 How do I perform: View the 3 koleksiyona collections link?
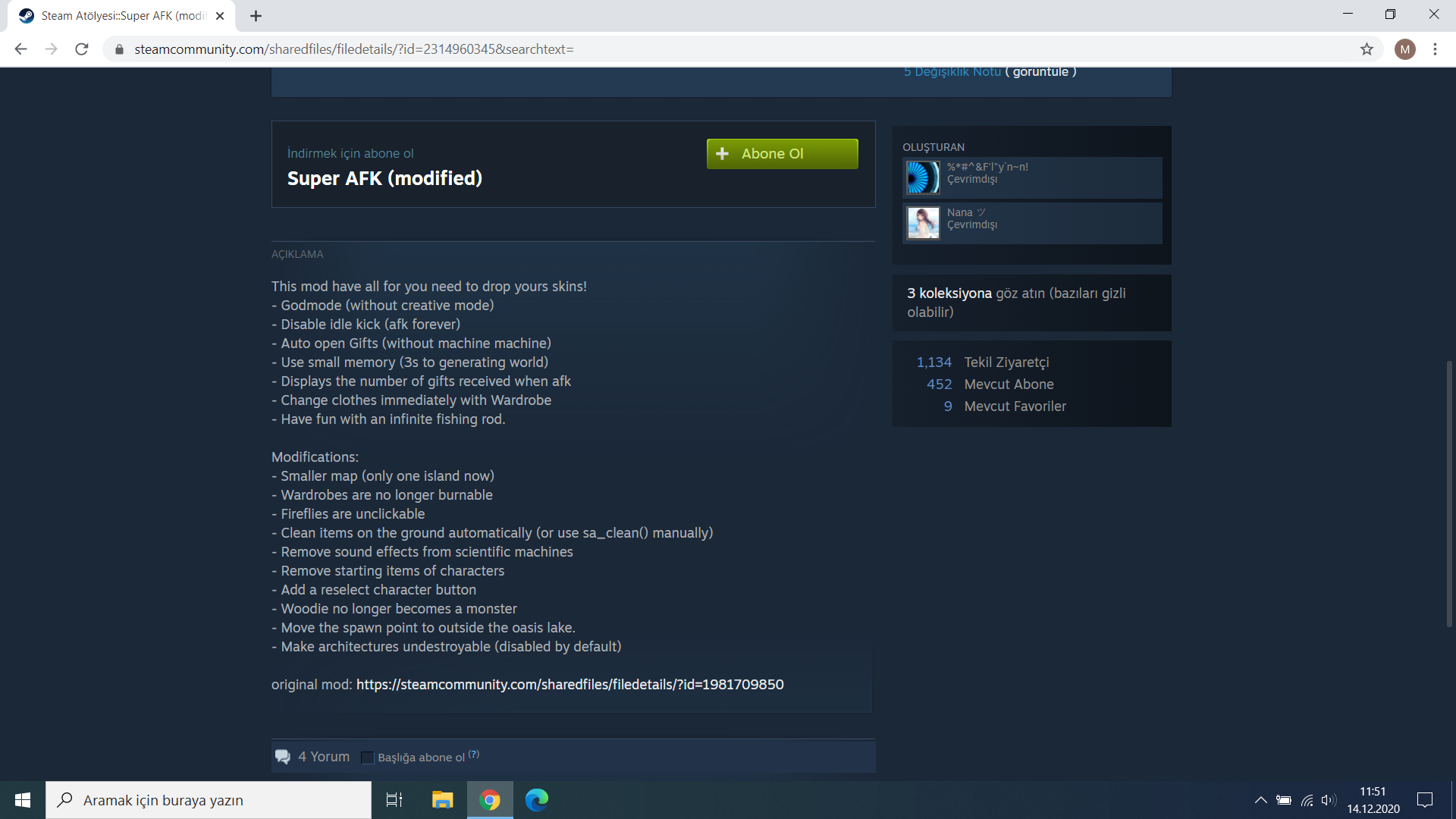click(x=949, y=293)
